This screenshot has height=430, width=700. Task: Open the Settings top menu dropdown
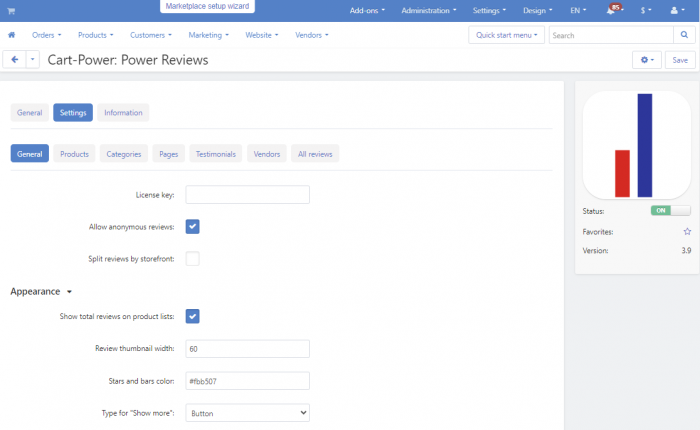(489, 10)
